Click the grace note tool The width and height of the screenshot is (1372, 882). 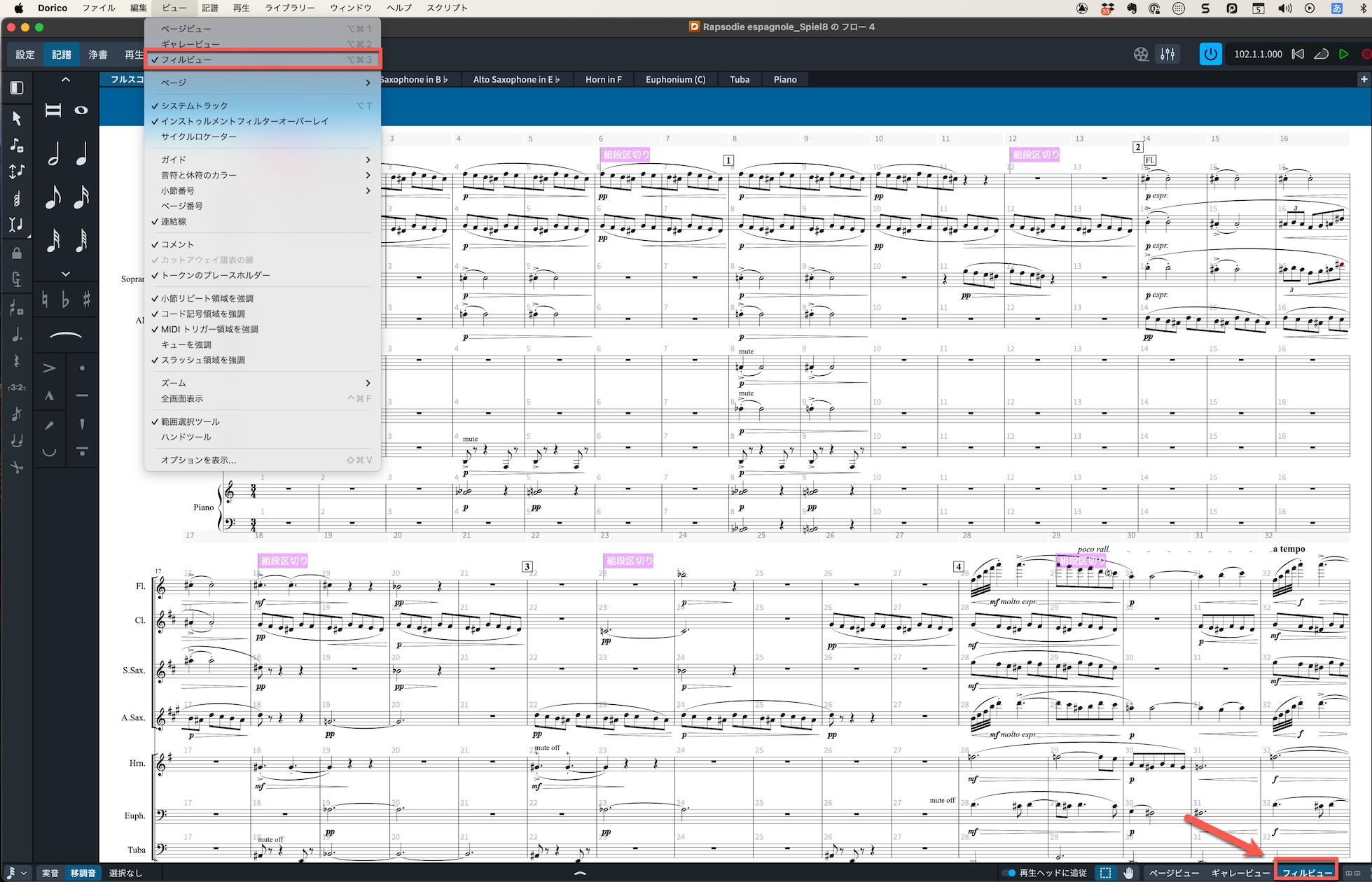coord(17,414)
